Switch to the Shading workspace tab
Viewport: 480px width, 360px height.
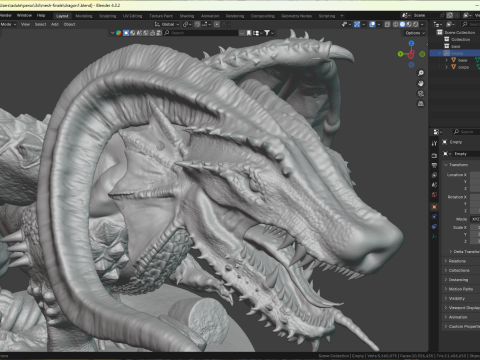click(187, 16)
